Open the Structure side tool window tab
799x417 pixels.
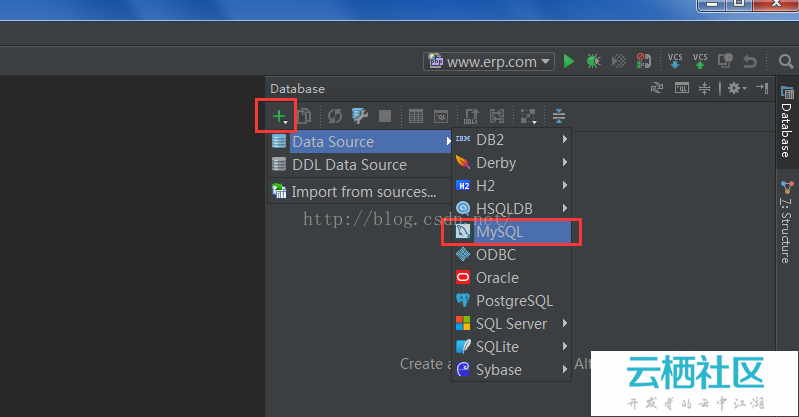(x=787, y=222)
